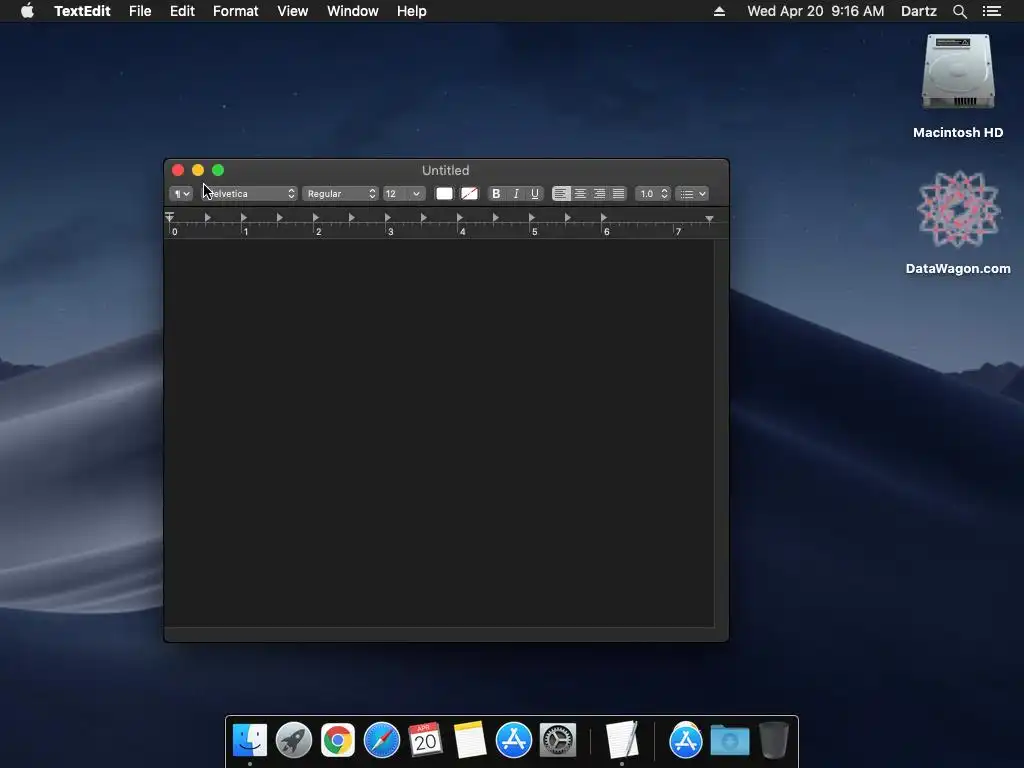Open the Helvetica font family popup
This screenshot has height=768, width=1024.
coord(248,194)
